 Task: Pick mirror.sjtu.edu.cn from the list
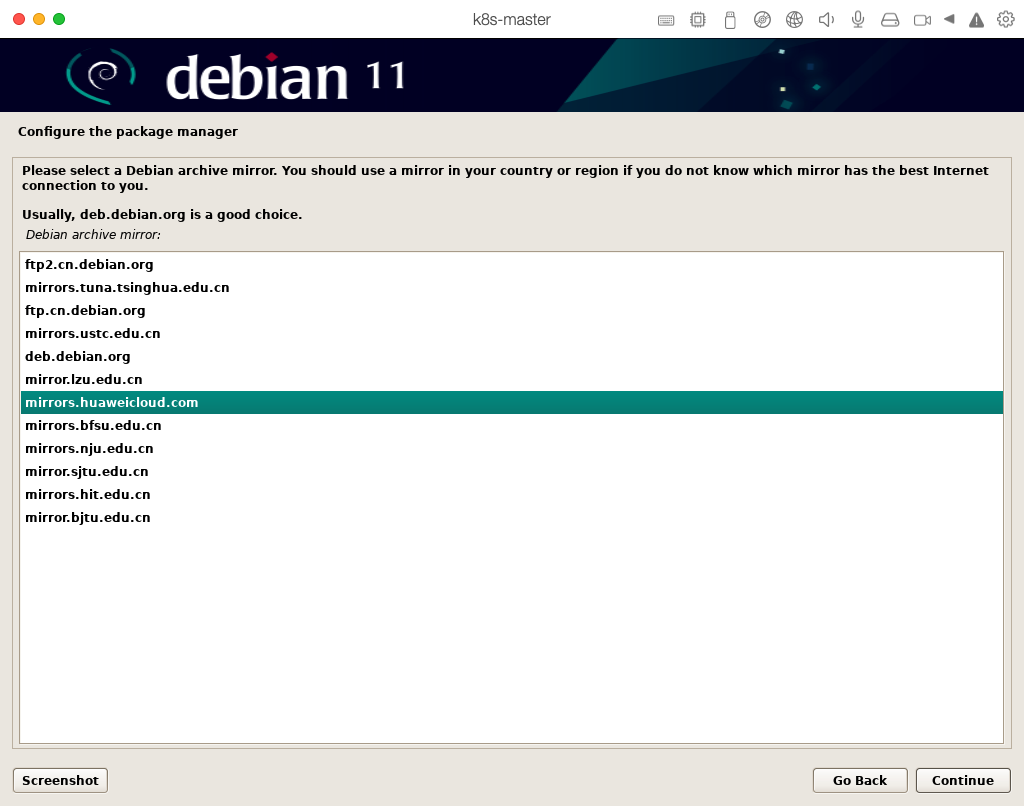tap(511, 472)
